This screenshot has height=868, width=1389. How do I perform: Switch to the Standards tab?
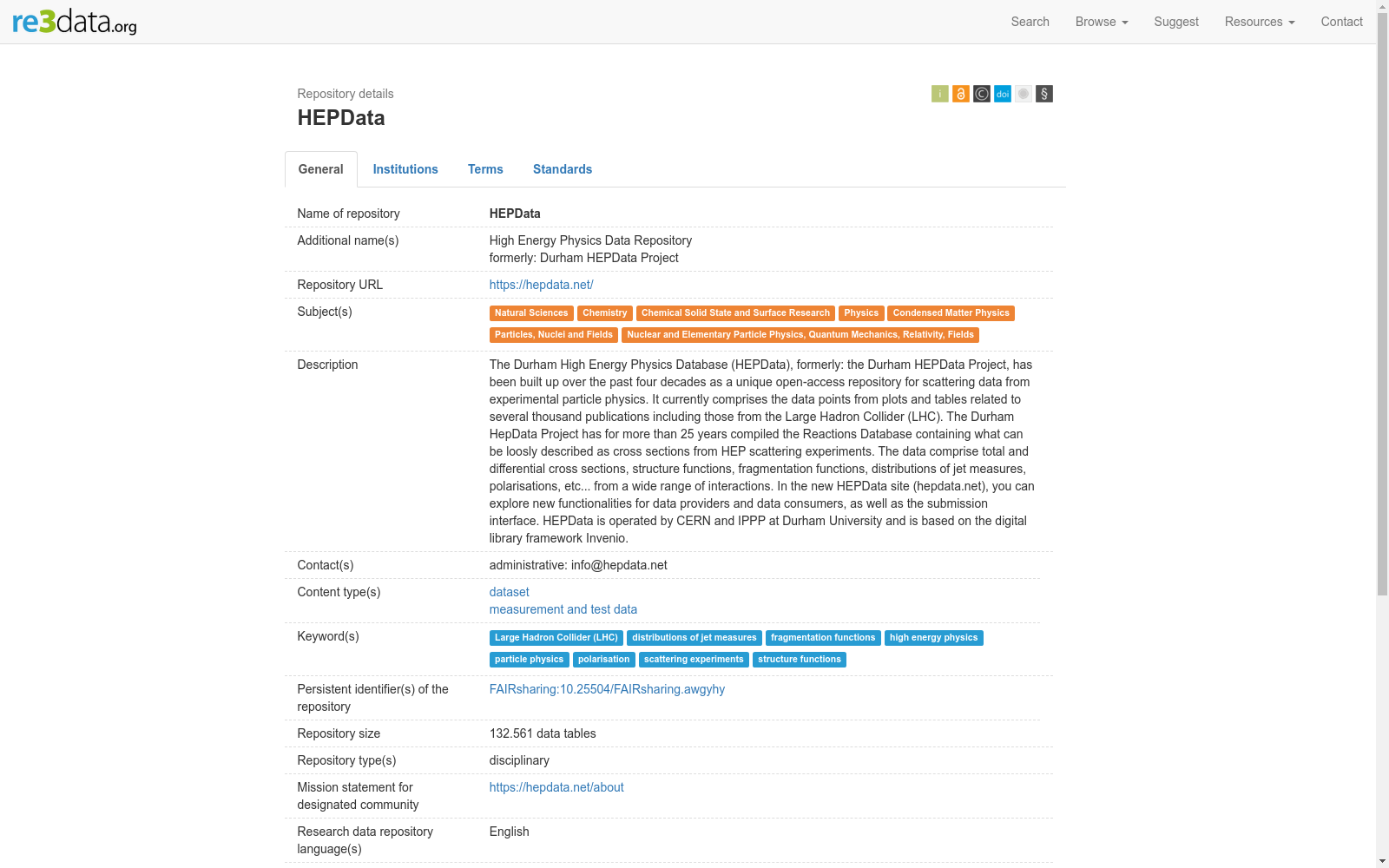(563, 169)
